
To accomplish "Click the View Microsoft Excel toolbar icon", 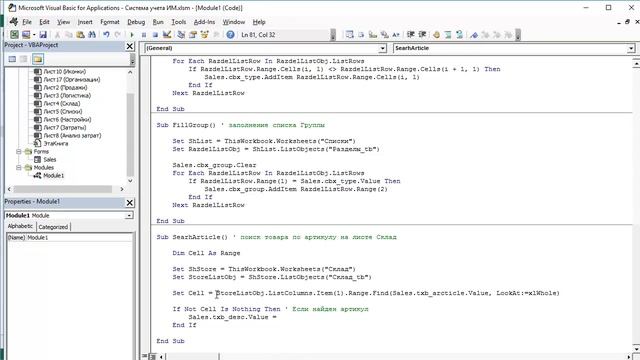I will [14, 35].
